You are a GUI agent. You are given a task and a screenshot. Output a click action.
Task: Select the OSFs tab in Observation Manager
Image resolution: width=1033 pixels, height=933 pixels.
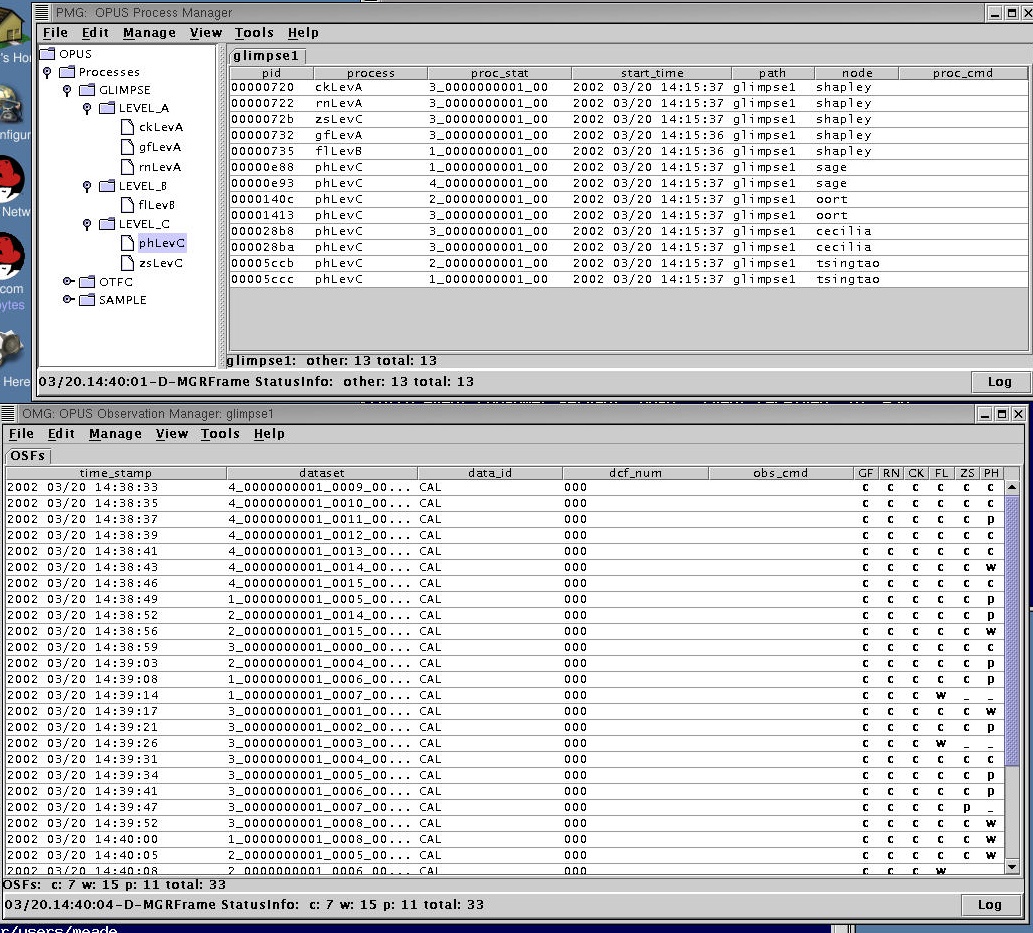pyautogui.click(x=28, y=455)
